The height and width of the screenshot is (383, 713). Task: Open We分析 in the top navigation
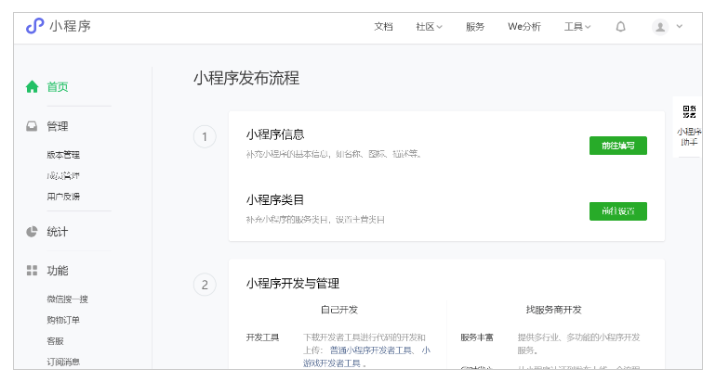524,27
